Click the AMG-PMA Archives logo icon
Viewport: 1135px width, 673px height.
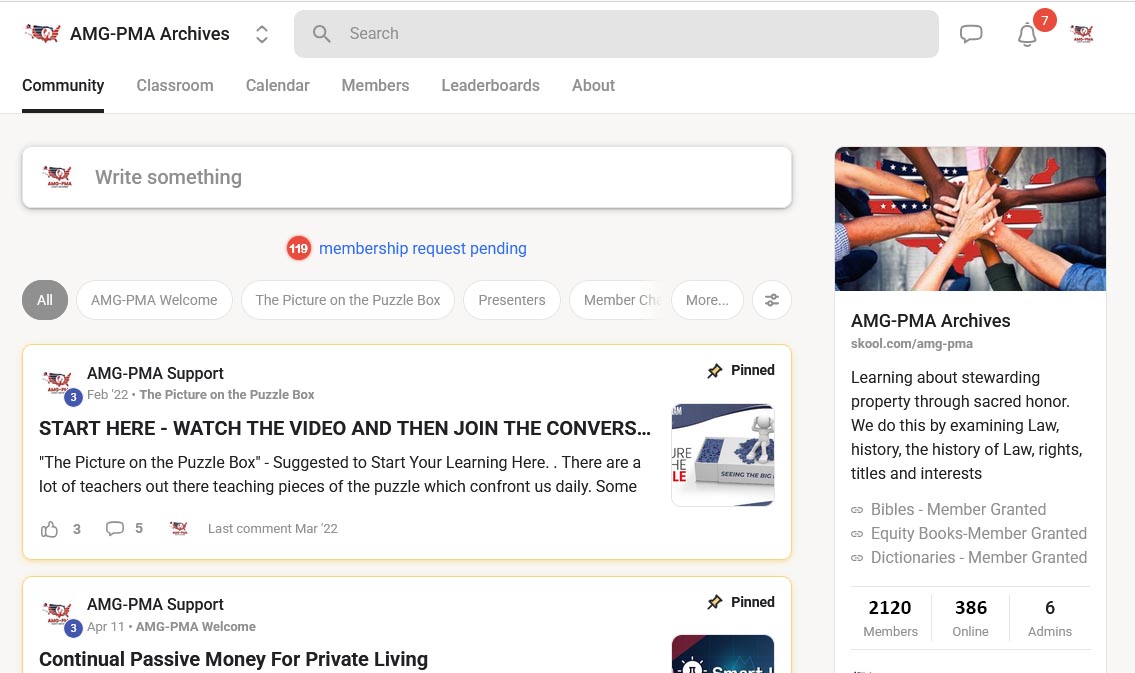pyautogui.click(x=43, y=34)
